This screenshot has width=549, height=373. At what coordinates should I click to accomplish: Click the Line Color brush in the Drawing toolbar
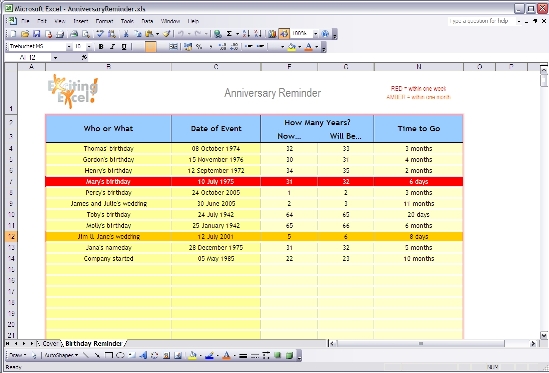(x=209, y=355)
